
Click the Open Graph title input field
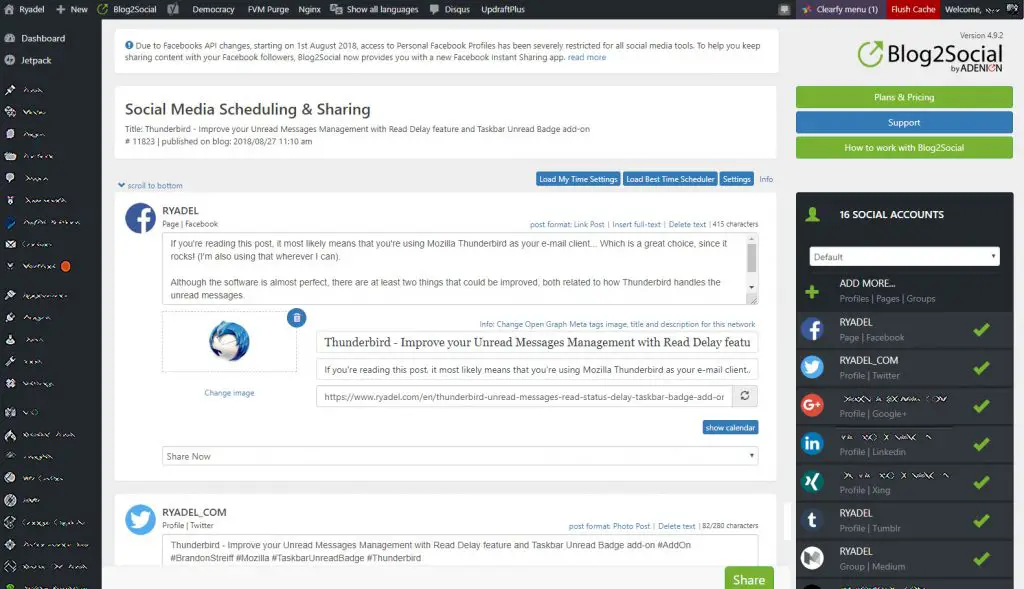pyautogui.click(x=537, y=342)
